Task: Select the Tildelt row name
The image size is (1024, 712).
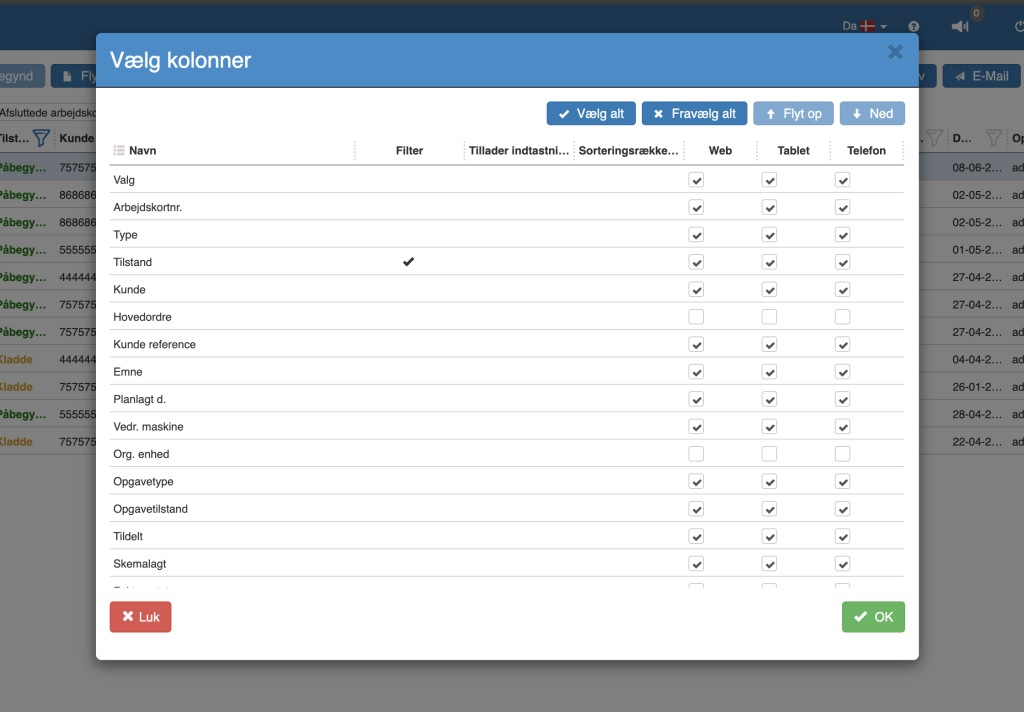Action: pyautogui.click(x=128, y=536)
